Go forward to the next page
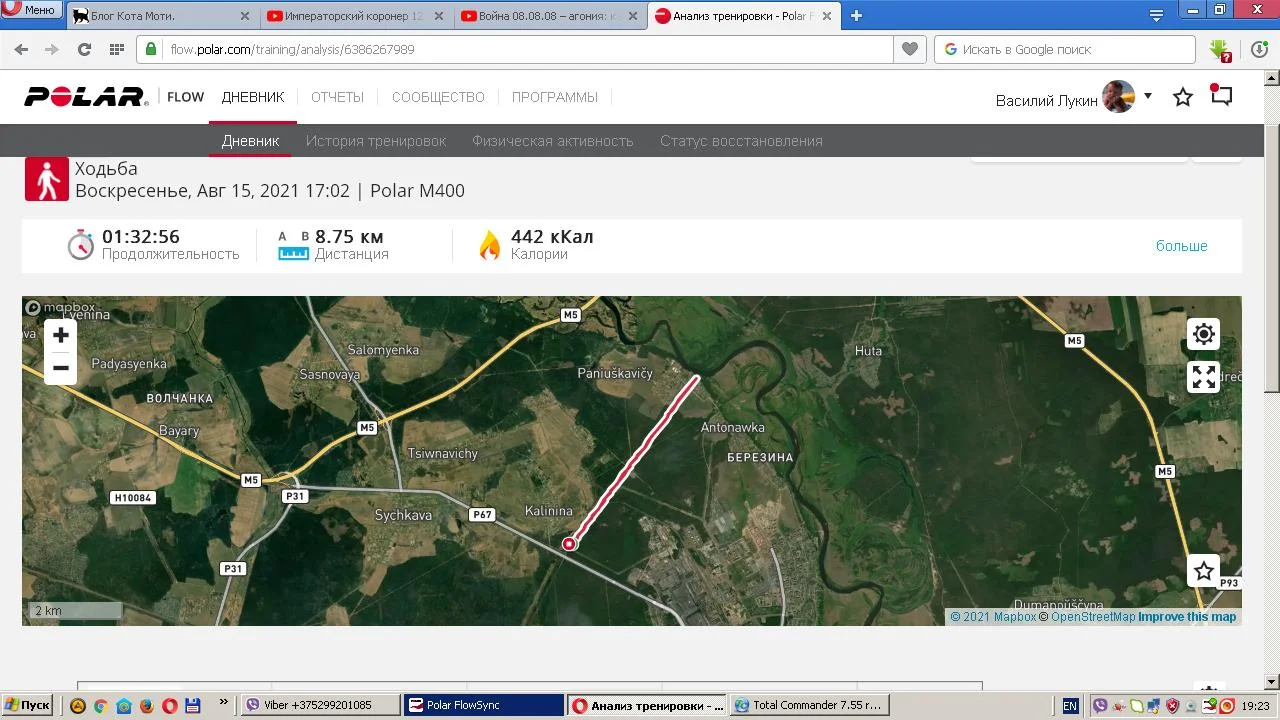Image resolution: width=1280 pixels, height=720 pixels. pos(52,49)
